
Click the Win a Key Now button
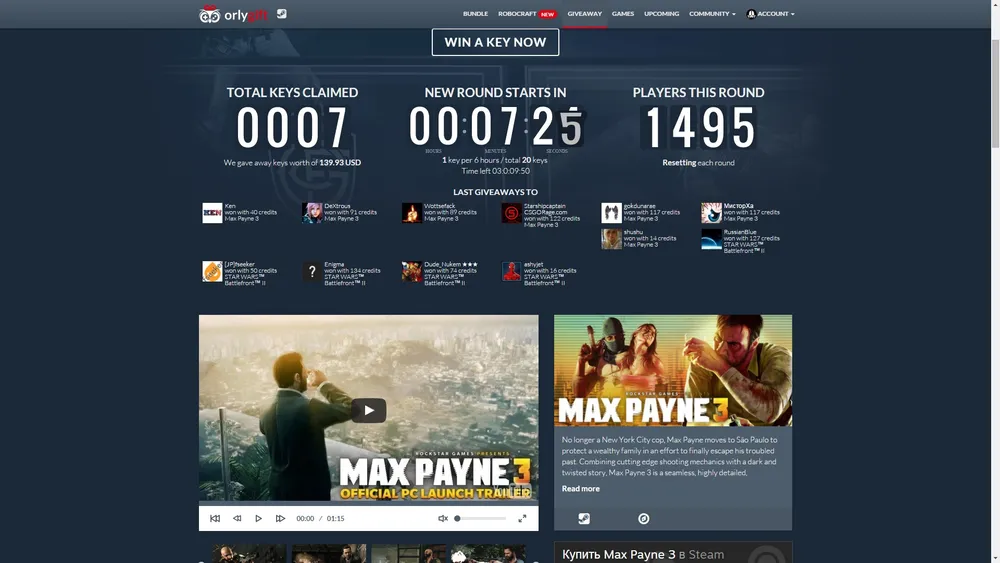[x=495, y=42]
